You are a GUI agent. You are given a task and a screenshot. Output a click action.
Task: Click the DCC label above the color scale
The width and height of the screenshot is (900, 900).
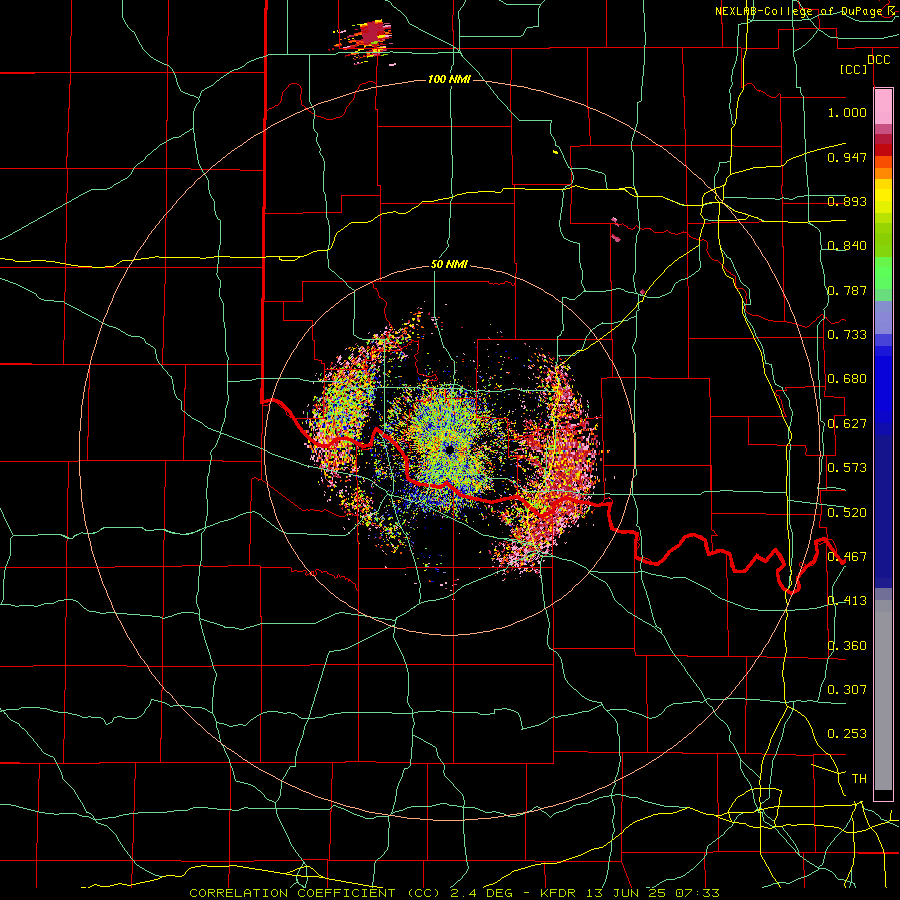point(878,60)
